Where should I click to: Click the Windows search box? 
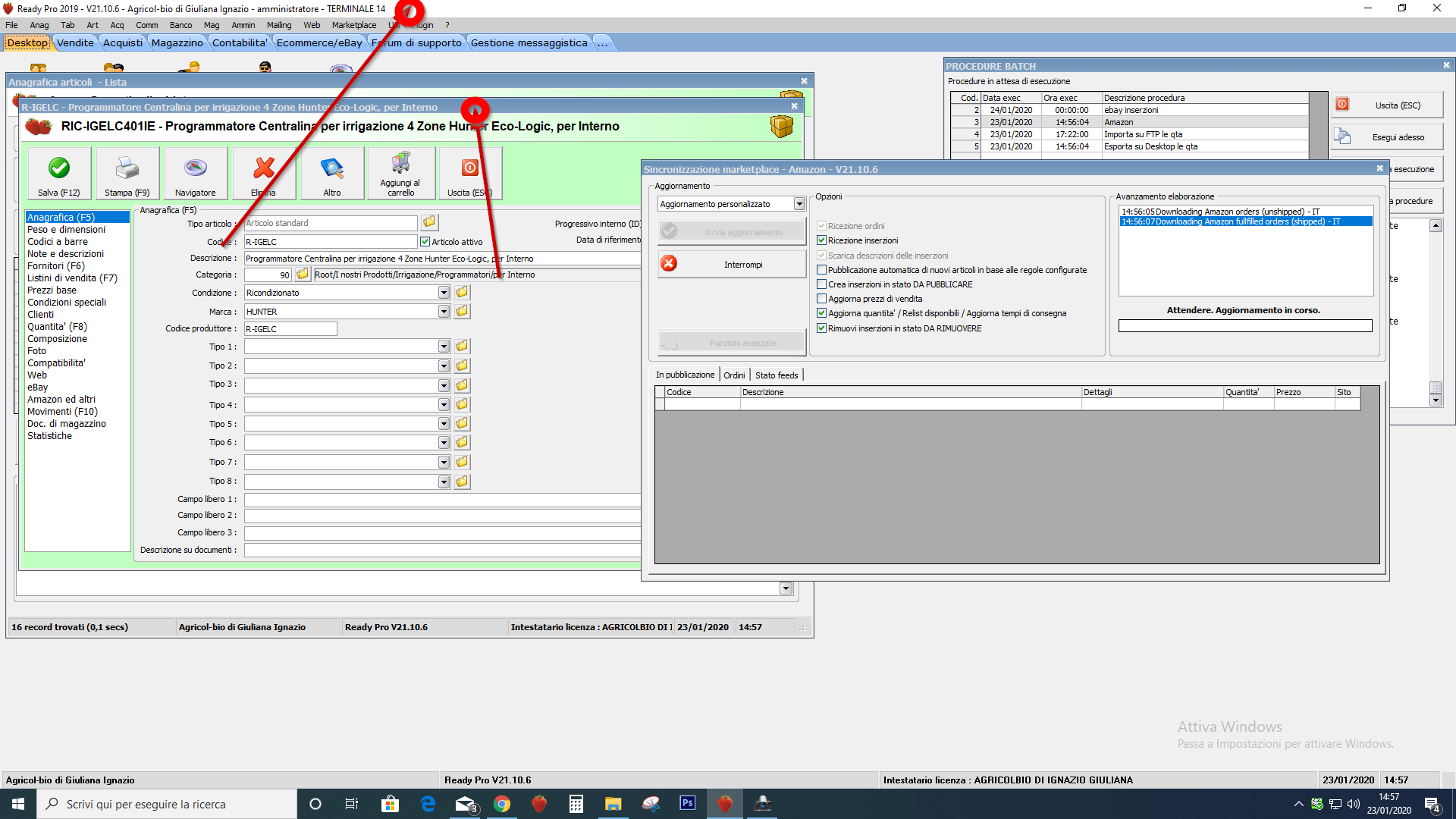pos(167,804)
